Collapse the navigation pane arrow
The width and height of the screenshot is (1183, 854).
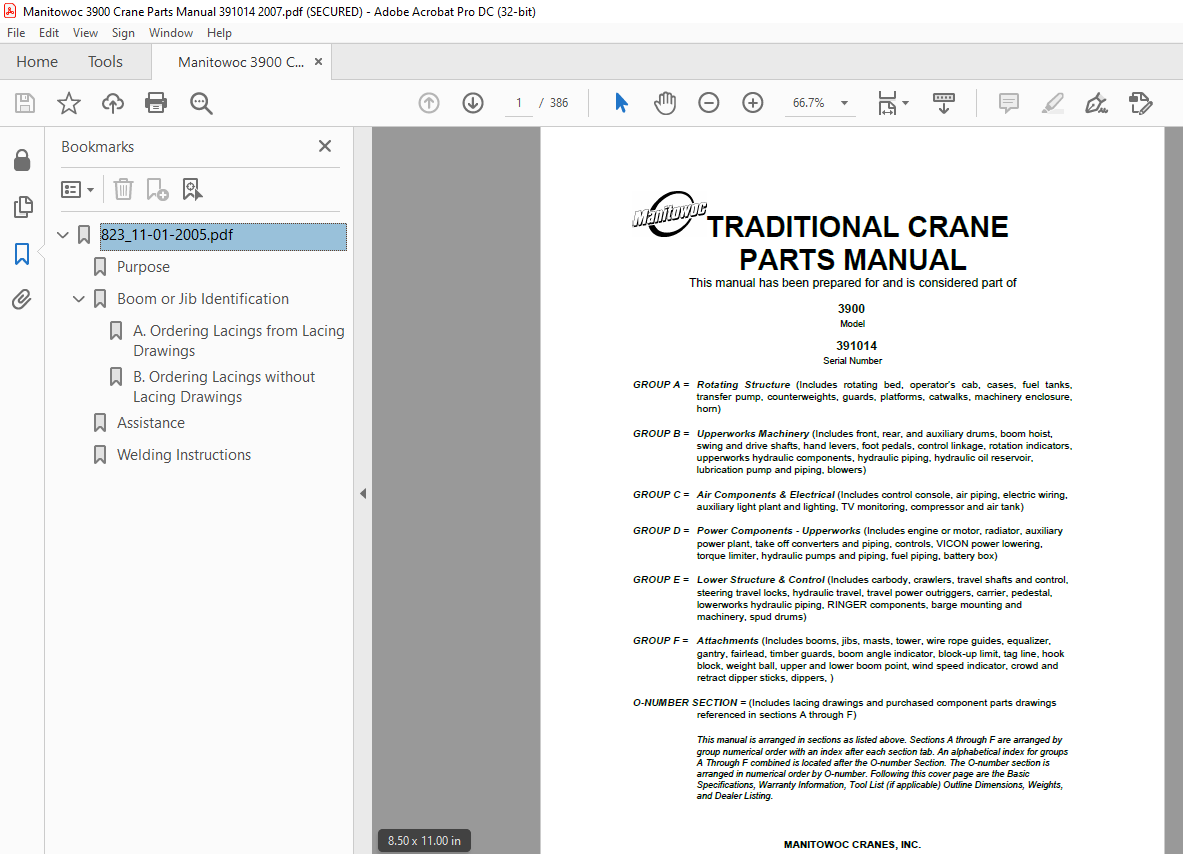pos(363,493)
